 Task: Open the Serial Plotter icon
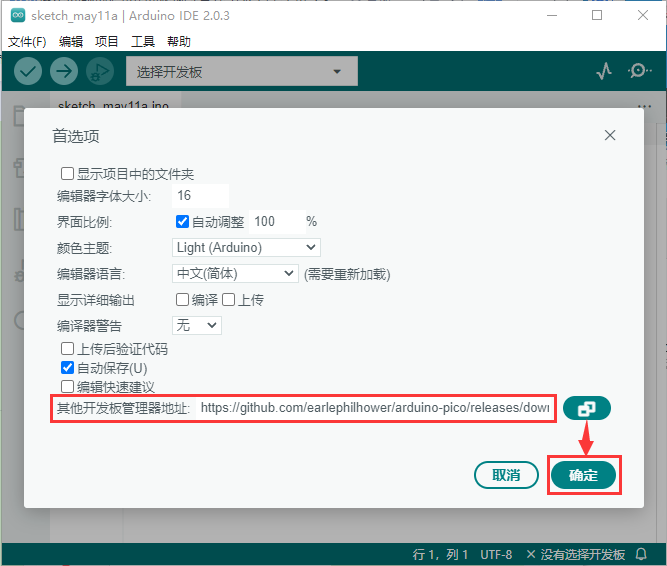(604, 71)
